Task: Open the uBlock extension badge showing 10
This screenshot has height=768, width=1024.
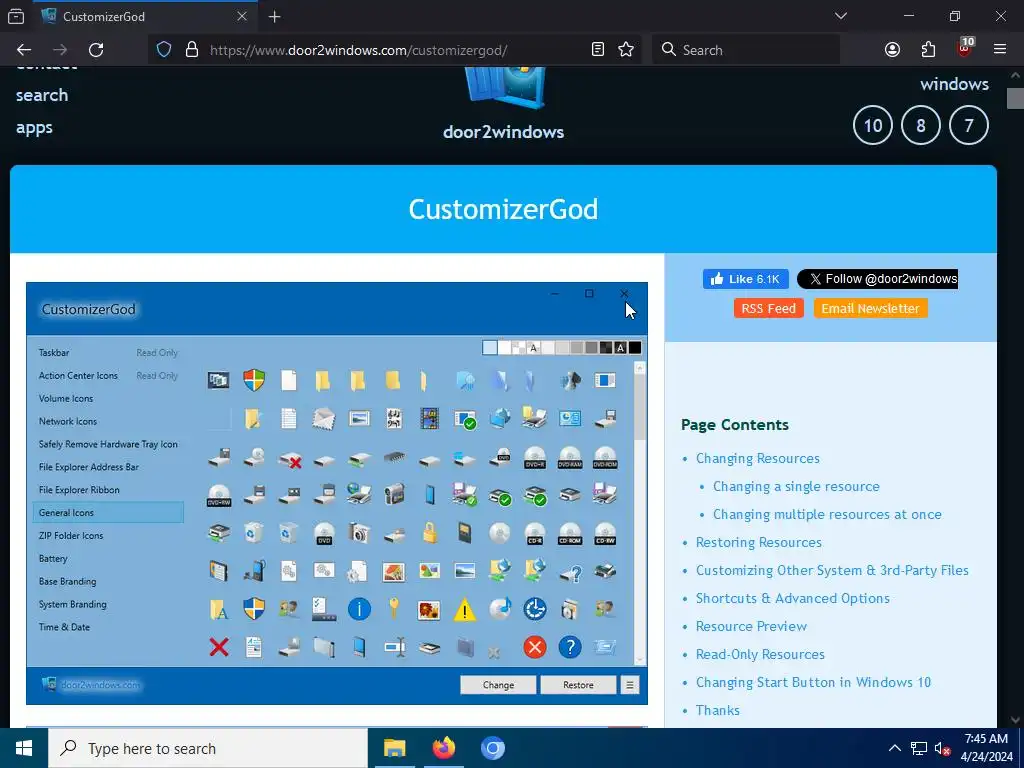Action: [x=965, y=48]
